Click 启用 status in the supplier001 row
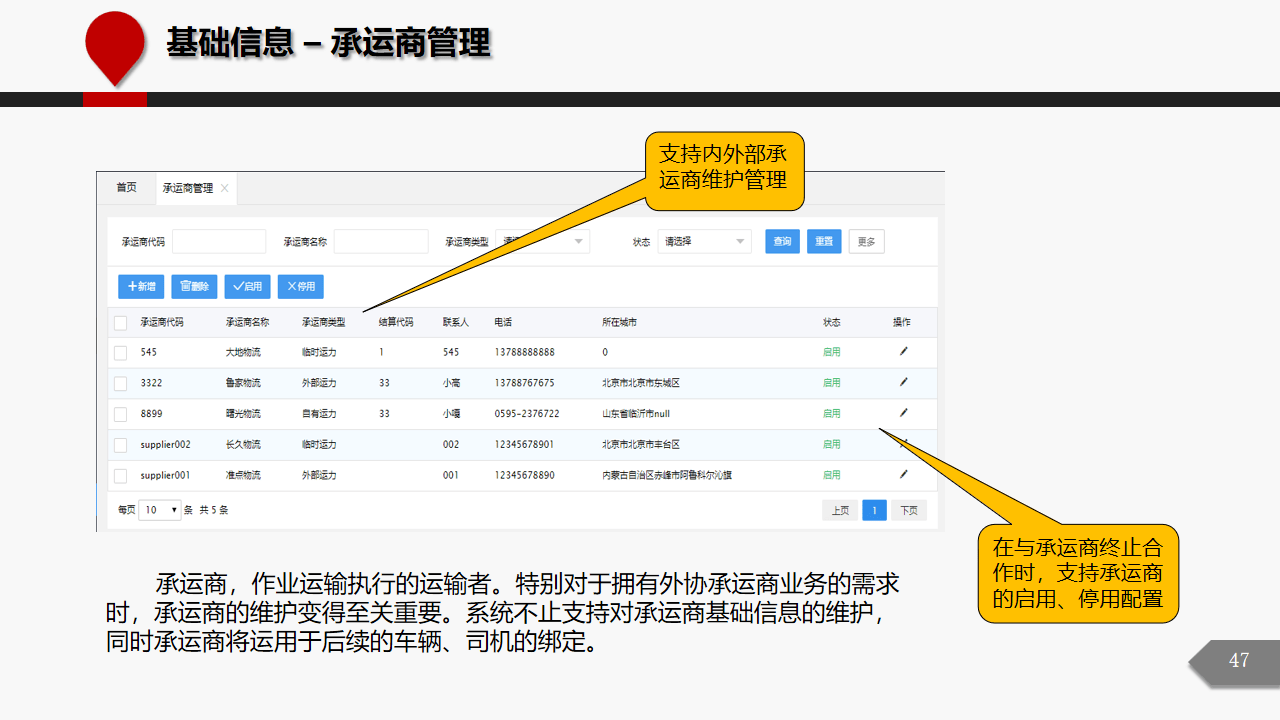The width and height of the screenshot is (1280, 720). coord(832,476)
